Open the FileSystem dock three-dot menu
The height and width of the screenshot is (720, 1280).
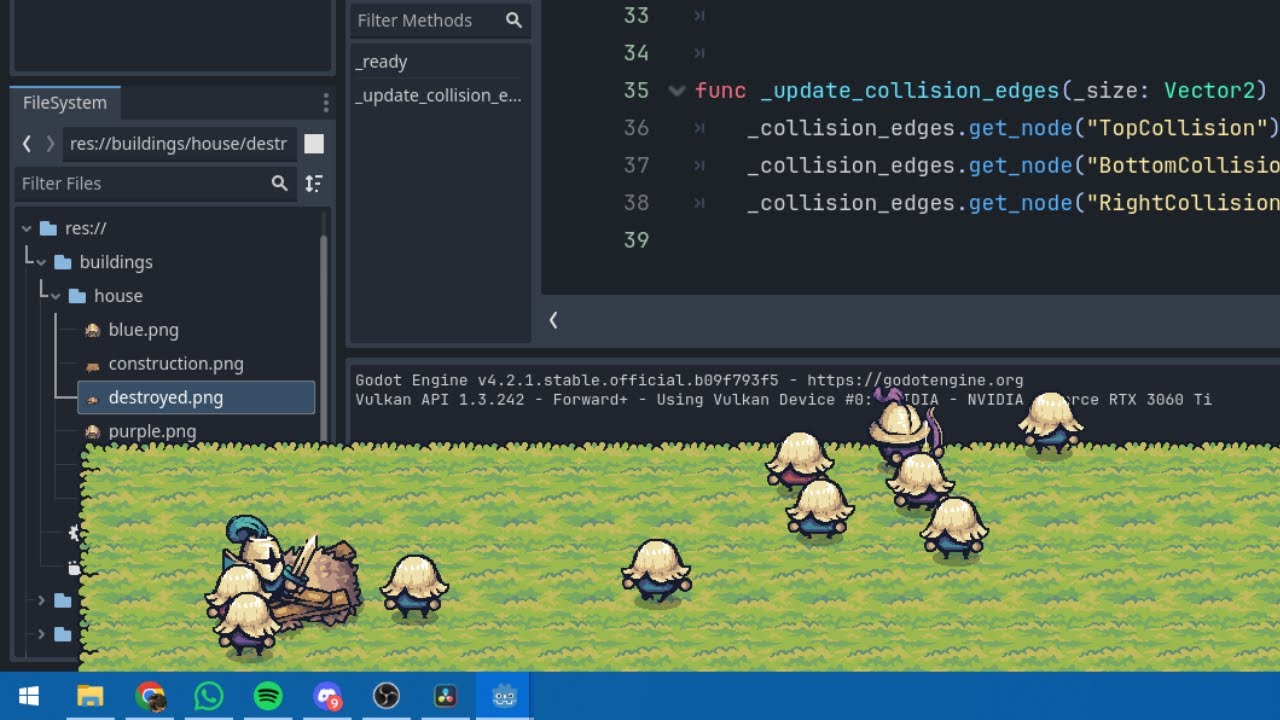pyautogui.click(x=325, y=103)
